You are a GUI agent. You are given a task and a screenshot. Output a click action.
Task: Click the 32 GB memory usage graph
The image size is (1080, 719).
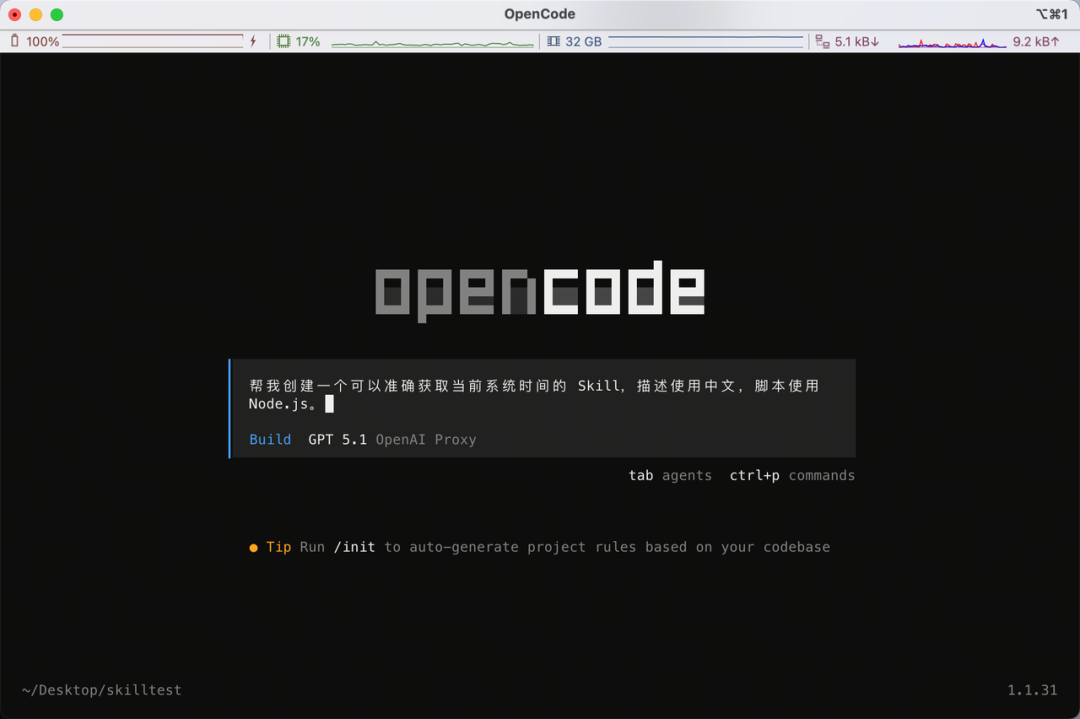tap(705, 41)
